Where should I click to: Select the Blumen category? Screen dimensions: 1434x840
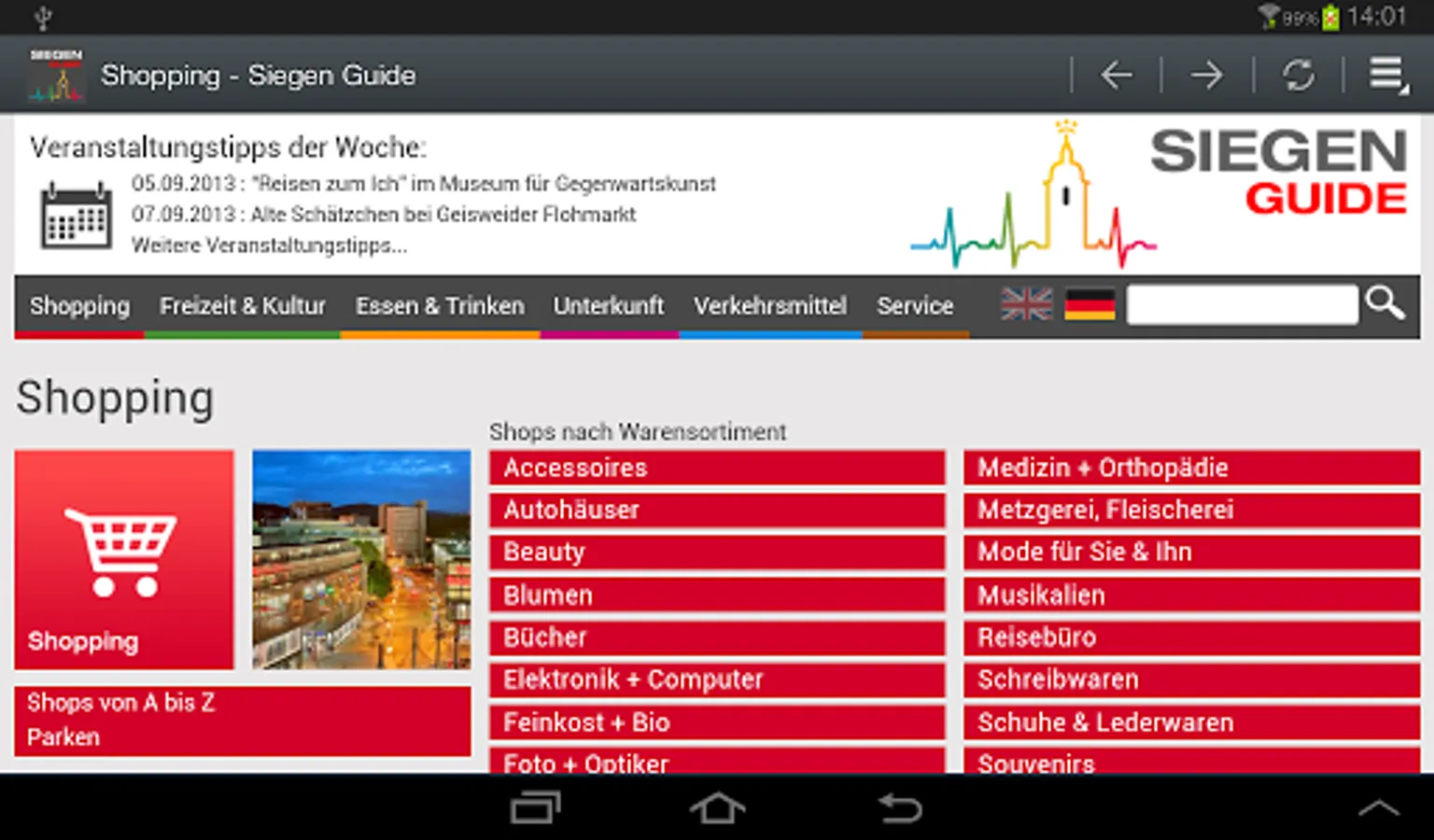(717, 595)
